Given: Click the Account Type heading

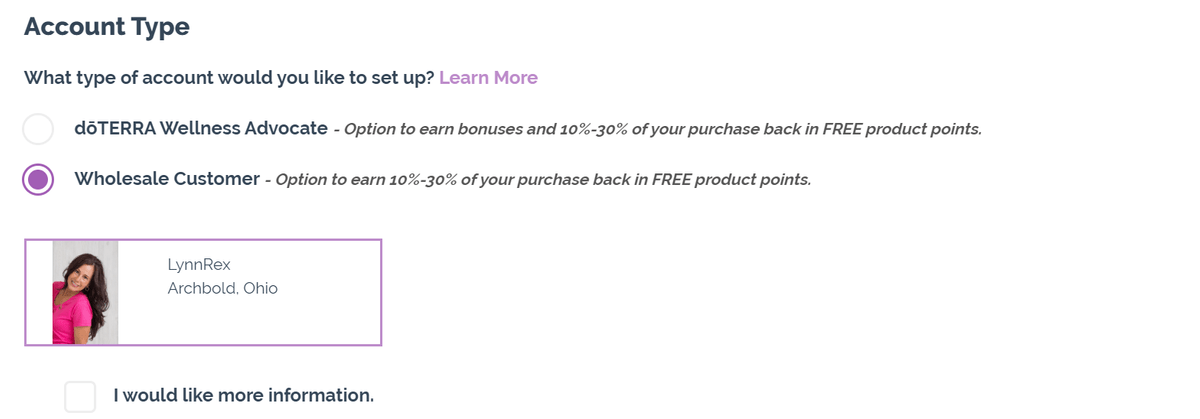Looking at the screenshot, I should point(107,27).
